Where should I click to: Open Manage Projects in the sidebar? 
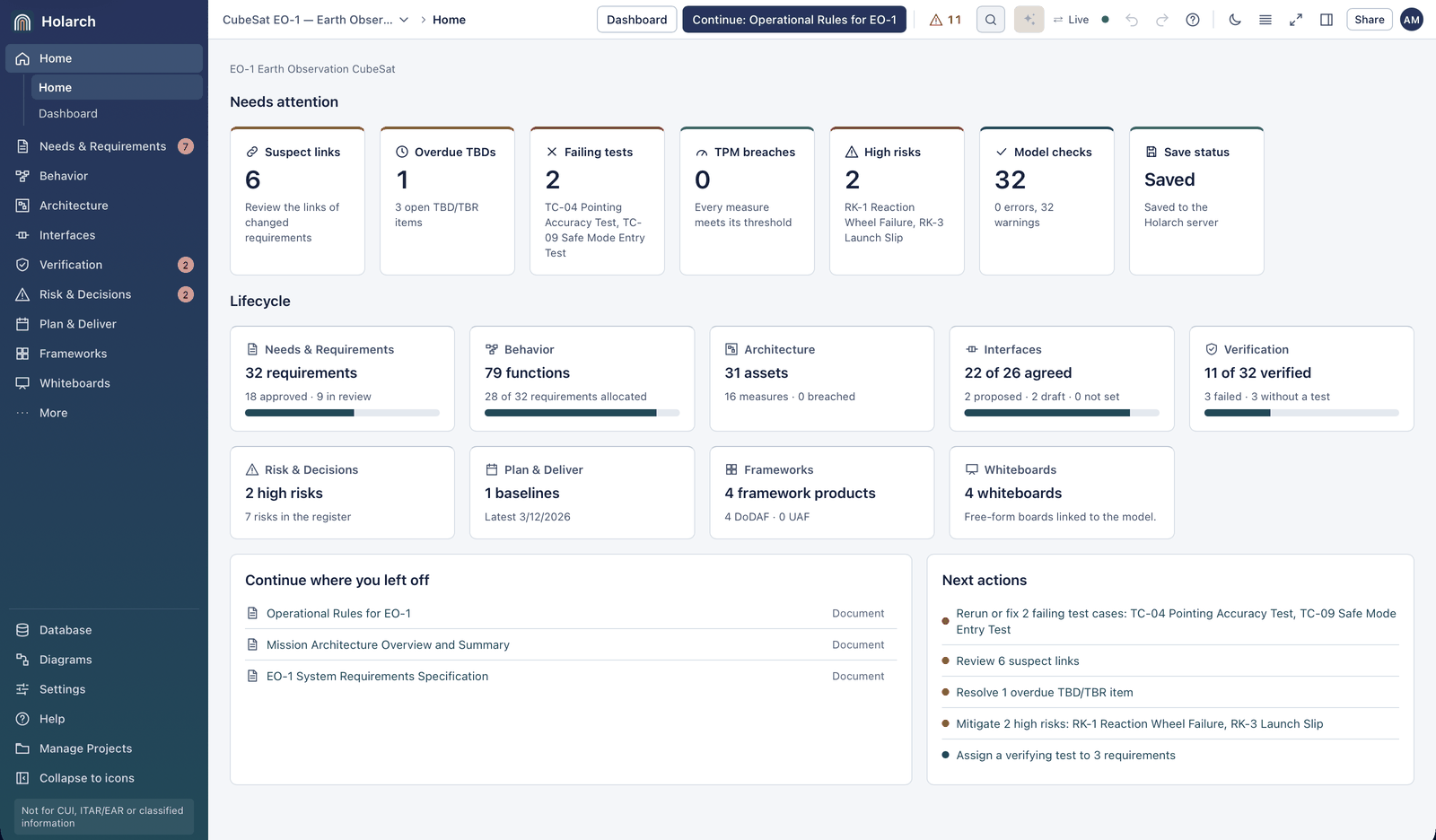[x=104, y=748]
